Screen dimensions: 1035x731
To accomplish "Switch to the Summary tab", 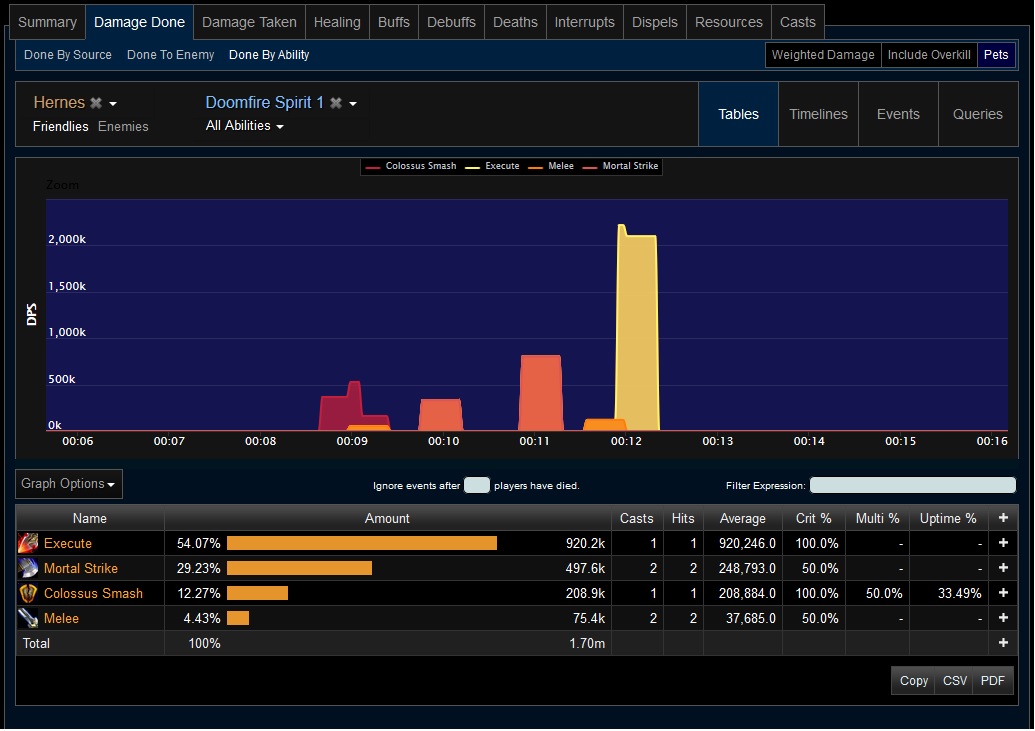I will (x=48, y=22).
